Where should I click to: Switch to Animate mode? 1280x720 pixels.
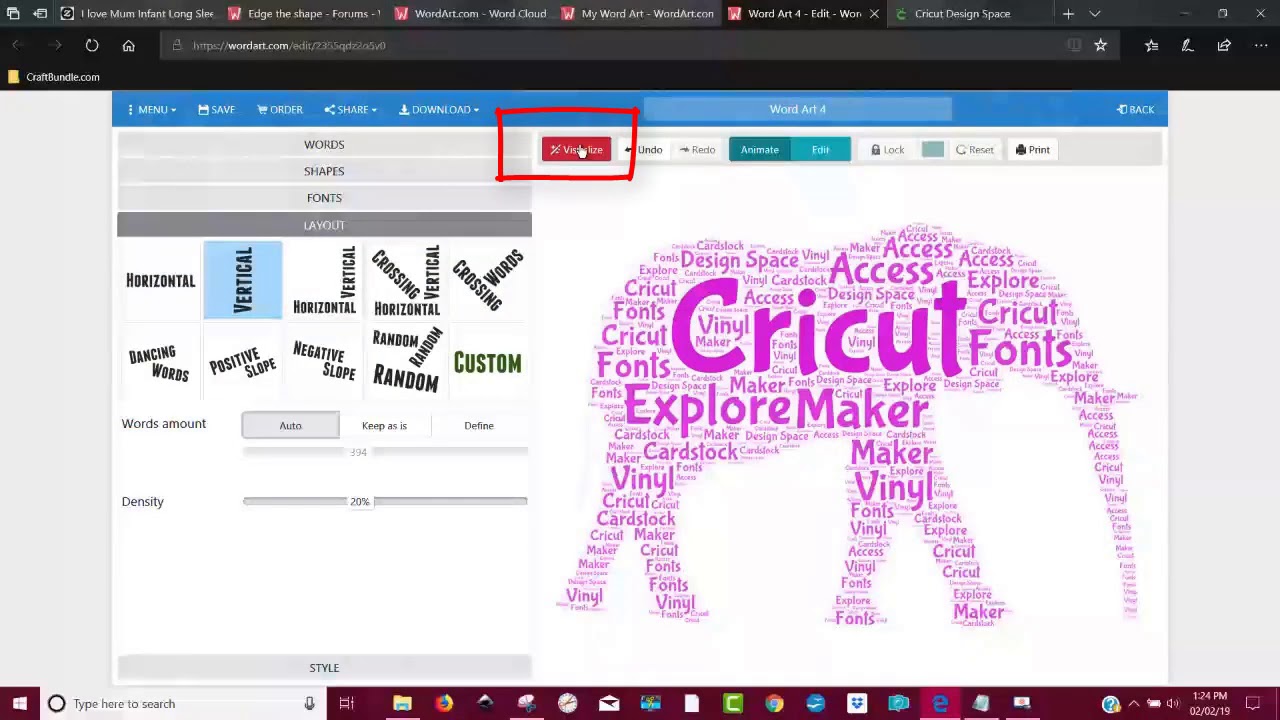click(x=760, y=150)
